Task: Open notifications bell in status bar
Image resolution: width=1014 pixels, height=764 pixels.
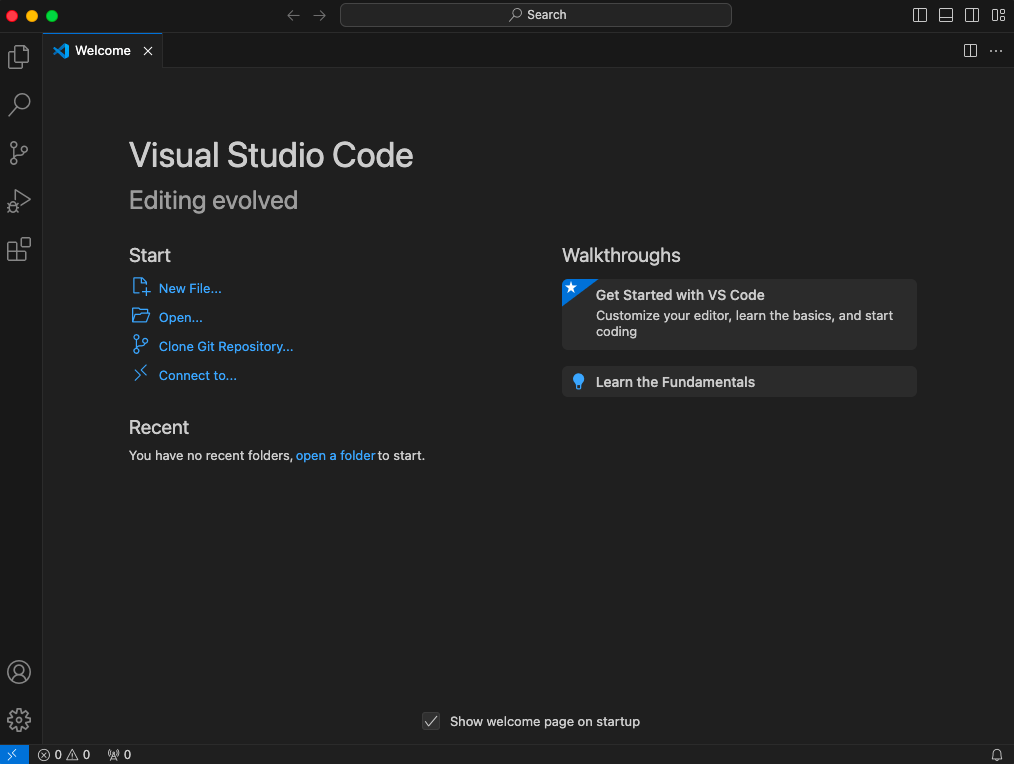Action: (x=997, y=754)
